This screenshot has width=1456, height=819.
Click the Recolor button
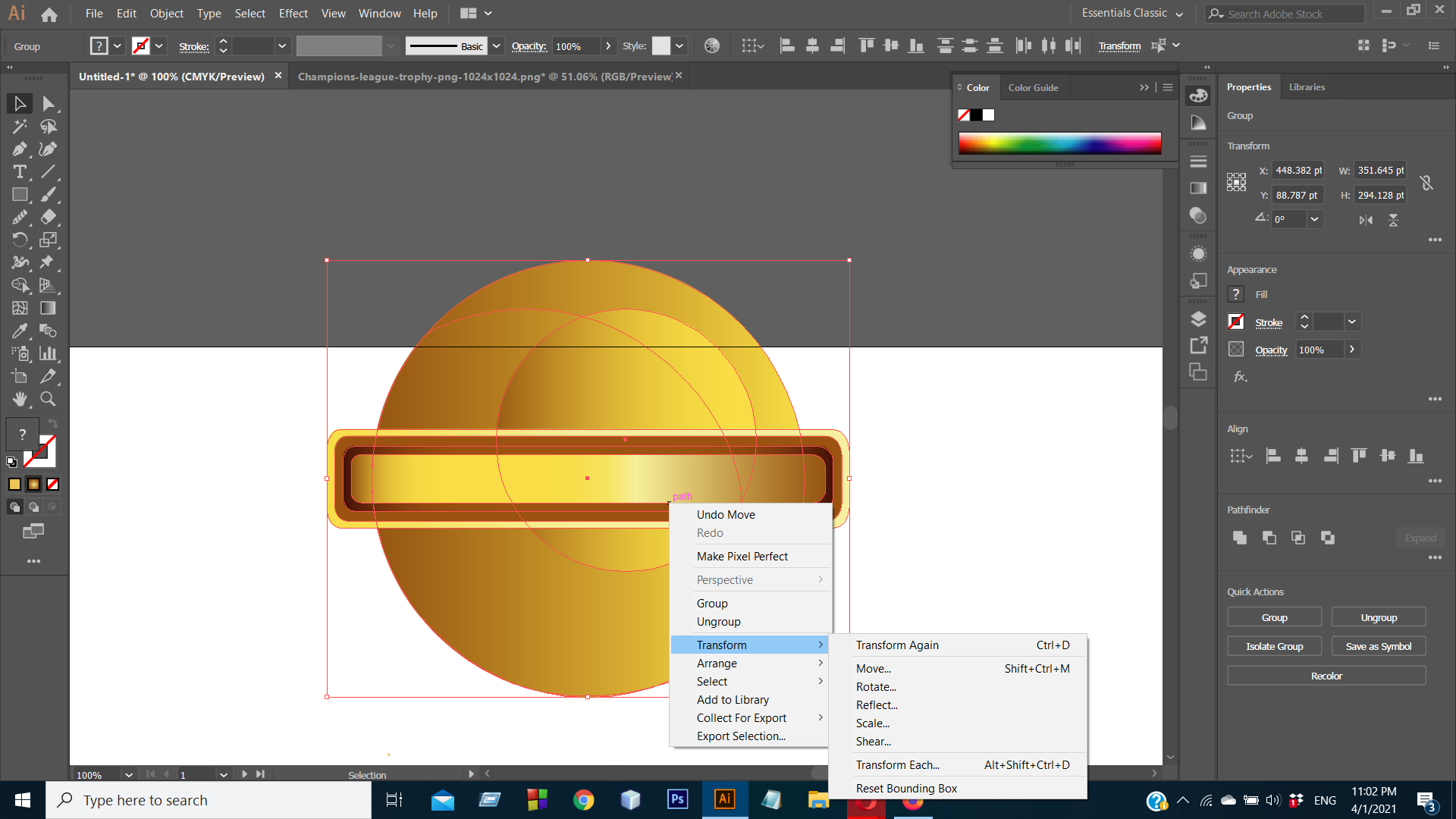tap(1326, 676)
